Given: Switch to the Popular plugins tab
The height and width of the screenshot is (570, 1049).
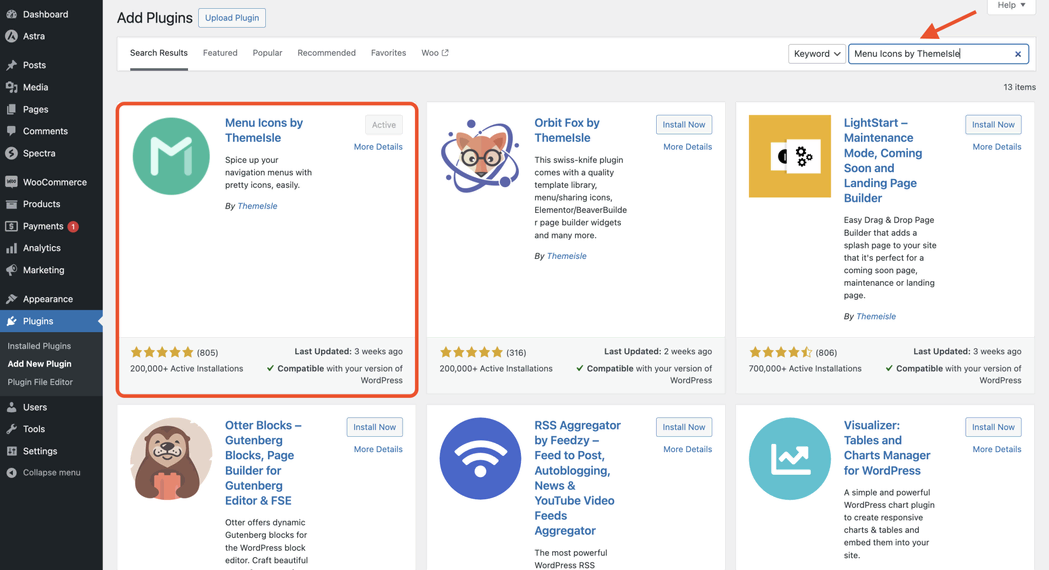Looking at the screenshot, I should click(x=267, y=53).
